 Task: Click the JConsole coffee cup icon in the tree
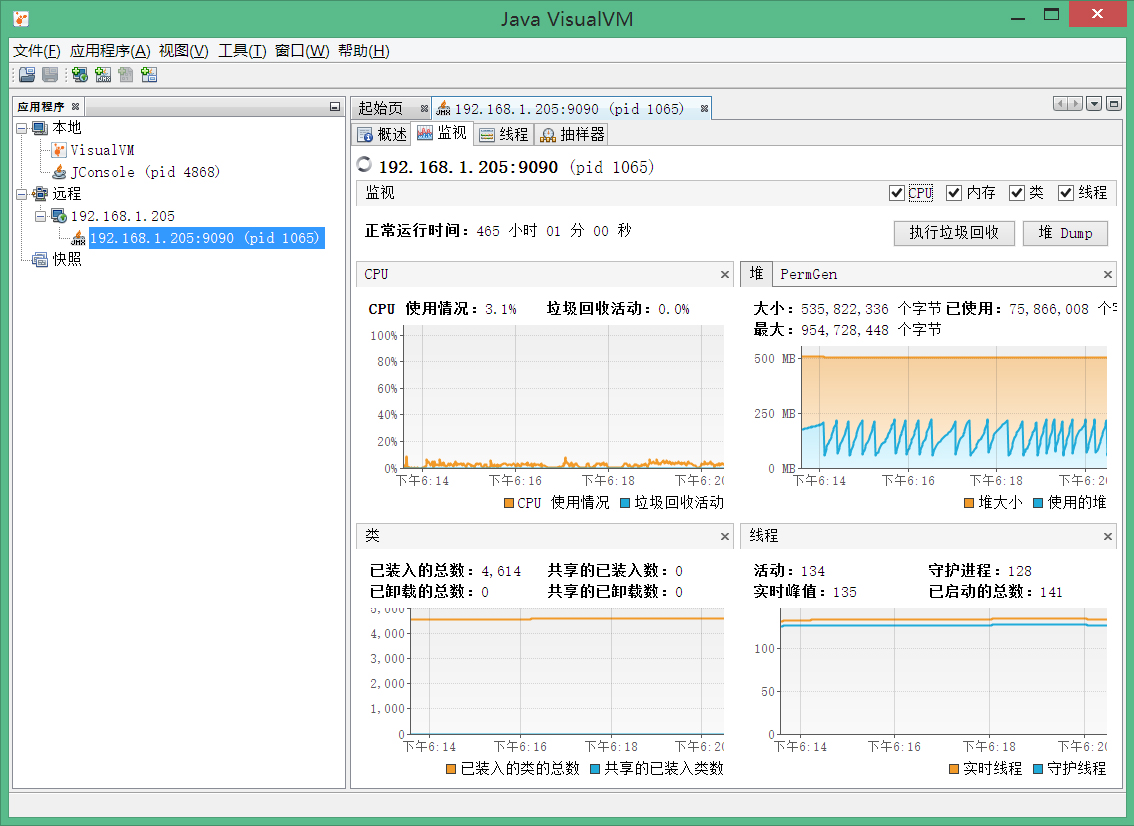(59, 172)
